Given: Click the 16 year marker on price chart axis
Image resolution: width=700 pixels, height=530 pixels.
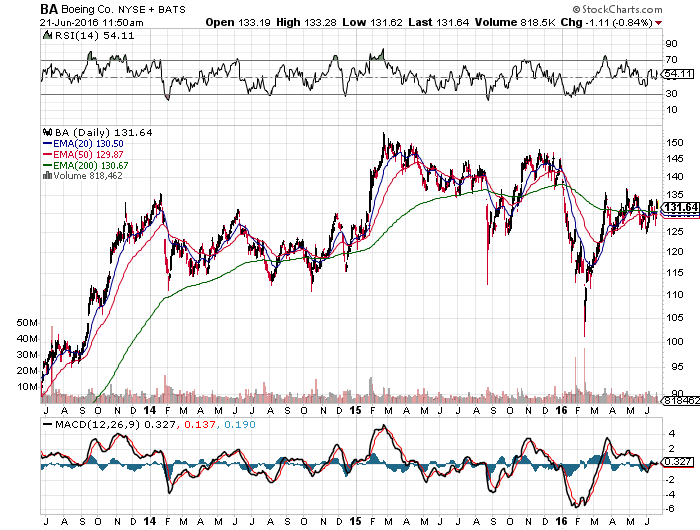Looking at the screenshot, I should (561, 410).
